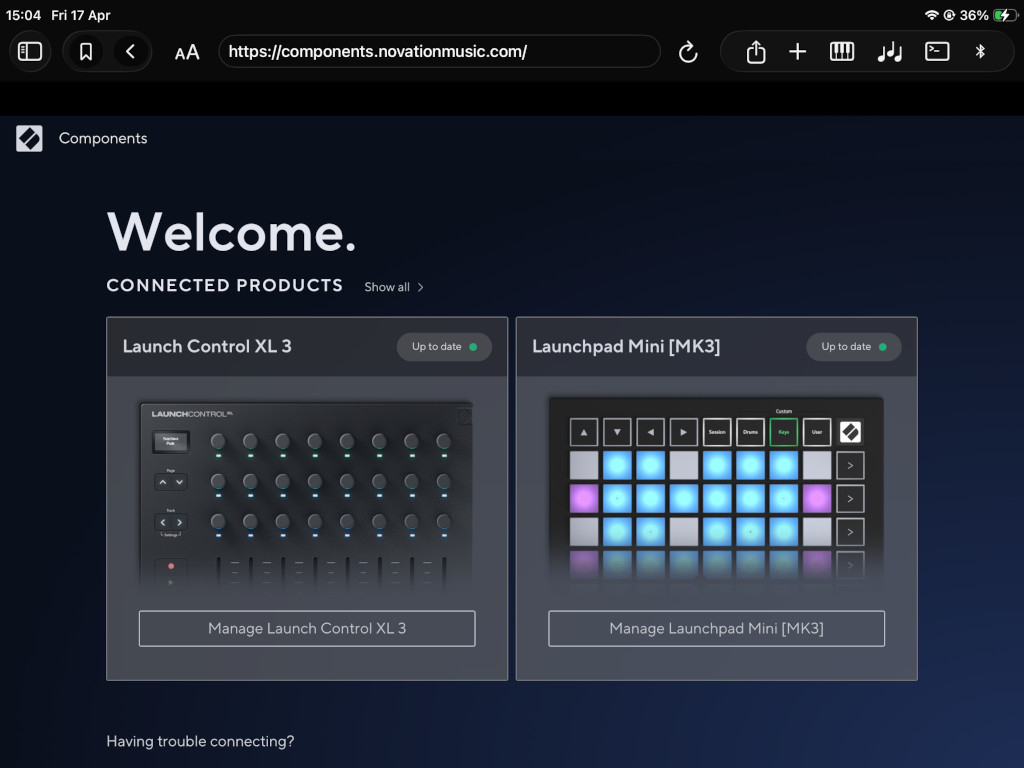This screenshot has height=768, width=1024.
Task: Open the AA text size options
Action: (x=187, y=52)
